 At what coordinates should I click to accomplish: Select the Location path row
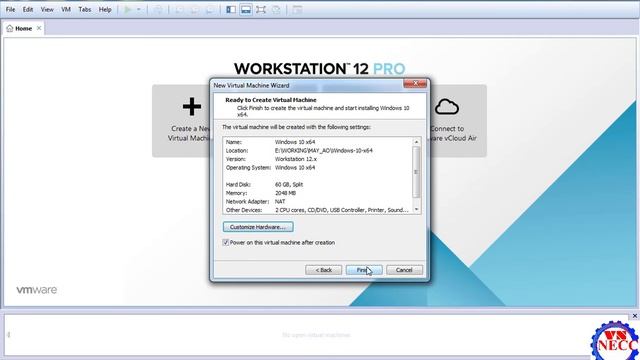coord(318,151)
